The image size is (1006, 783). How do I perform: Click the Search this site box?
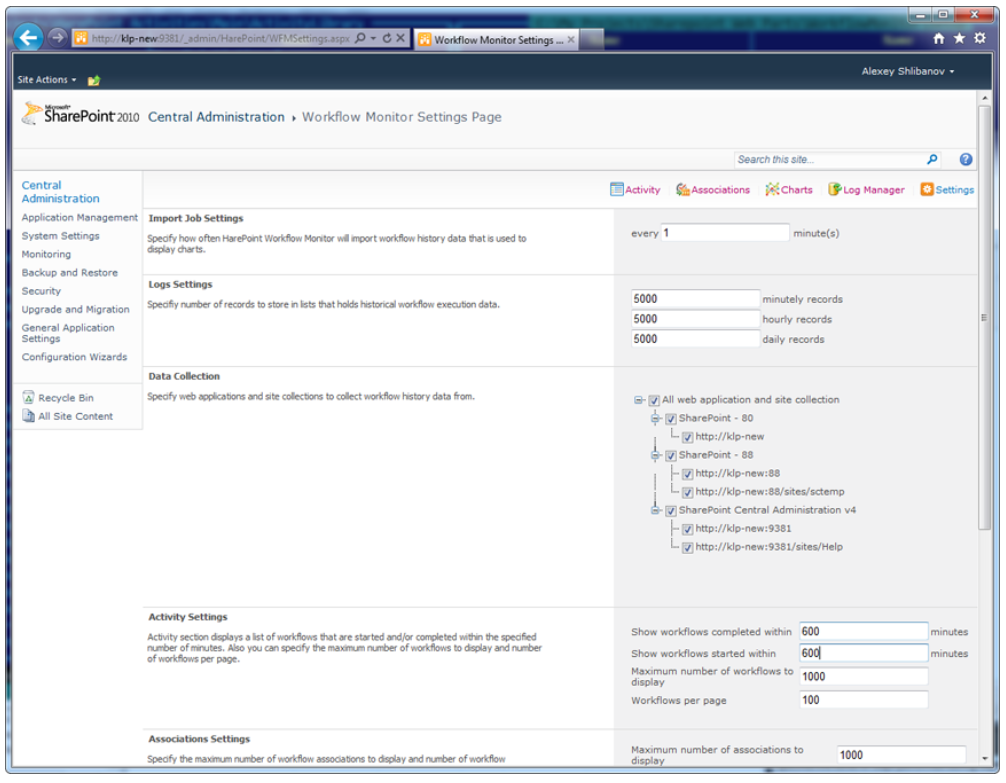coord(828,159)
